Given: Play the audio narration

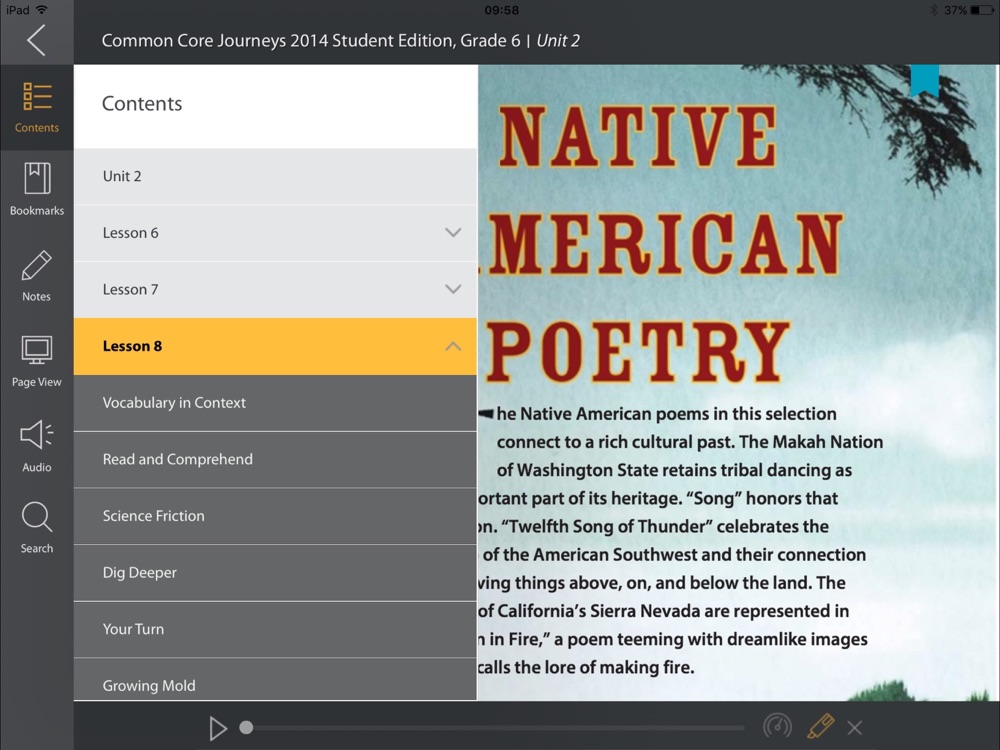Looking at the screenshot, I should (218, 728).
